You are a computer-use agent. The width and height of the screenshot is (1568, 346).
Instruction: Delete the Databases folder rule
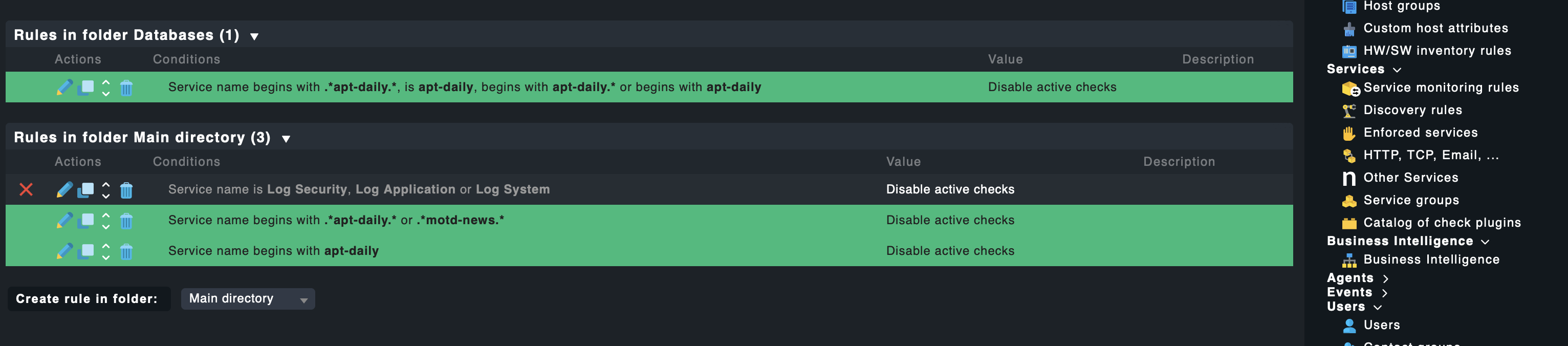(126, 88)
